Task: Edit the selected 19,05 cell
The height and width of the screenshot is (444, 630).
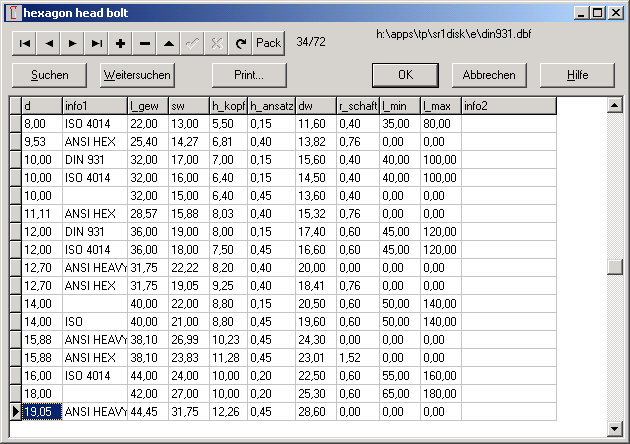Action: click(42, 411)
